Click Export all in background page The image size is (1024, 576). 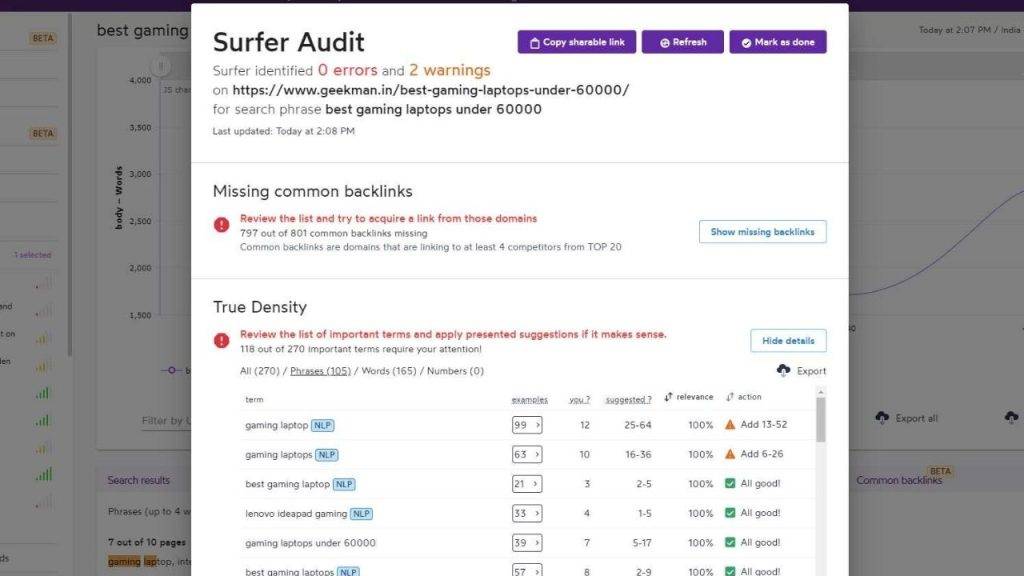tap(906, 418)
